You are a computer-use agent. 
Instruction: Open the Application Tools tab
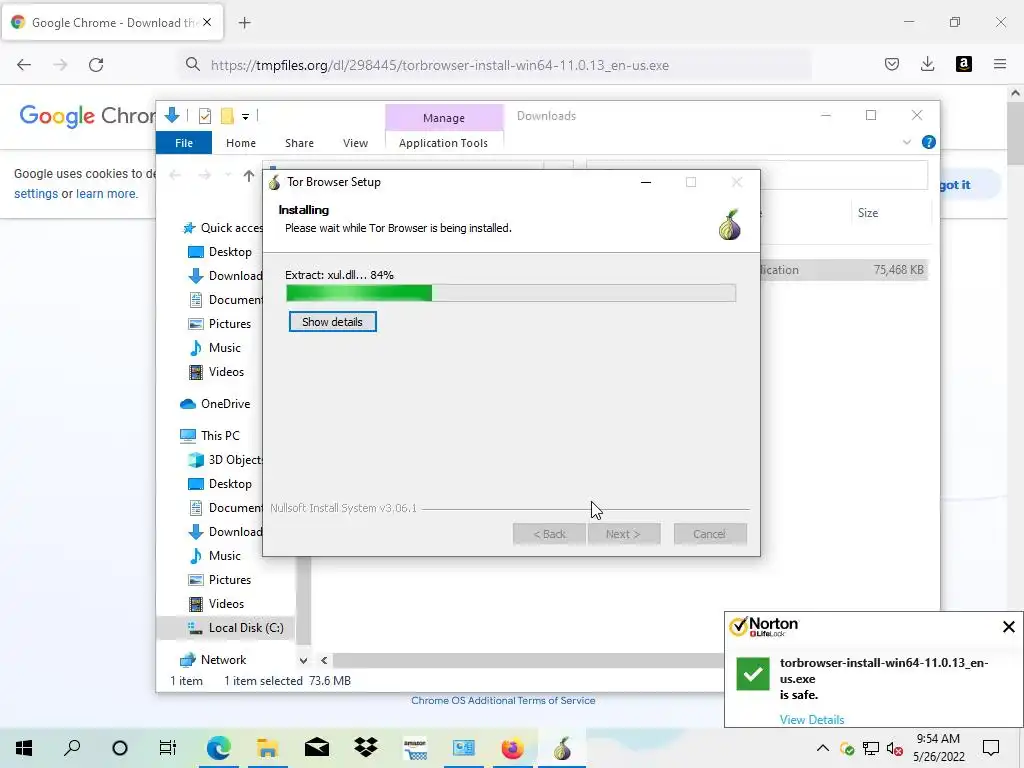coord(443,143)
